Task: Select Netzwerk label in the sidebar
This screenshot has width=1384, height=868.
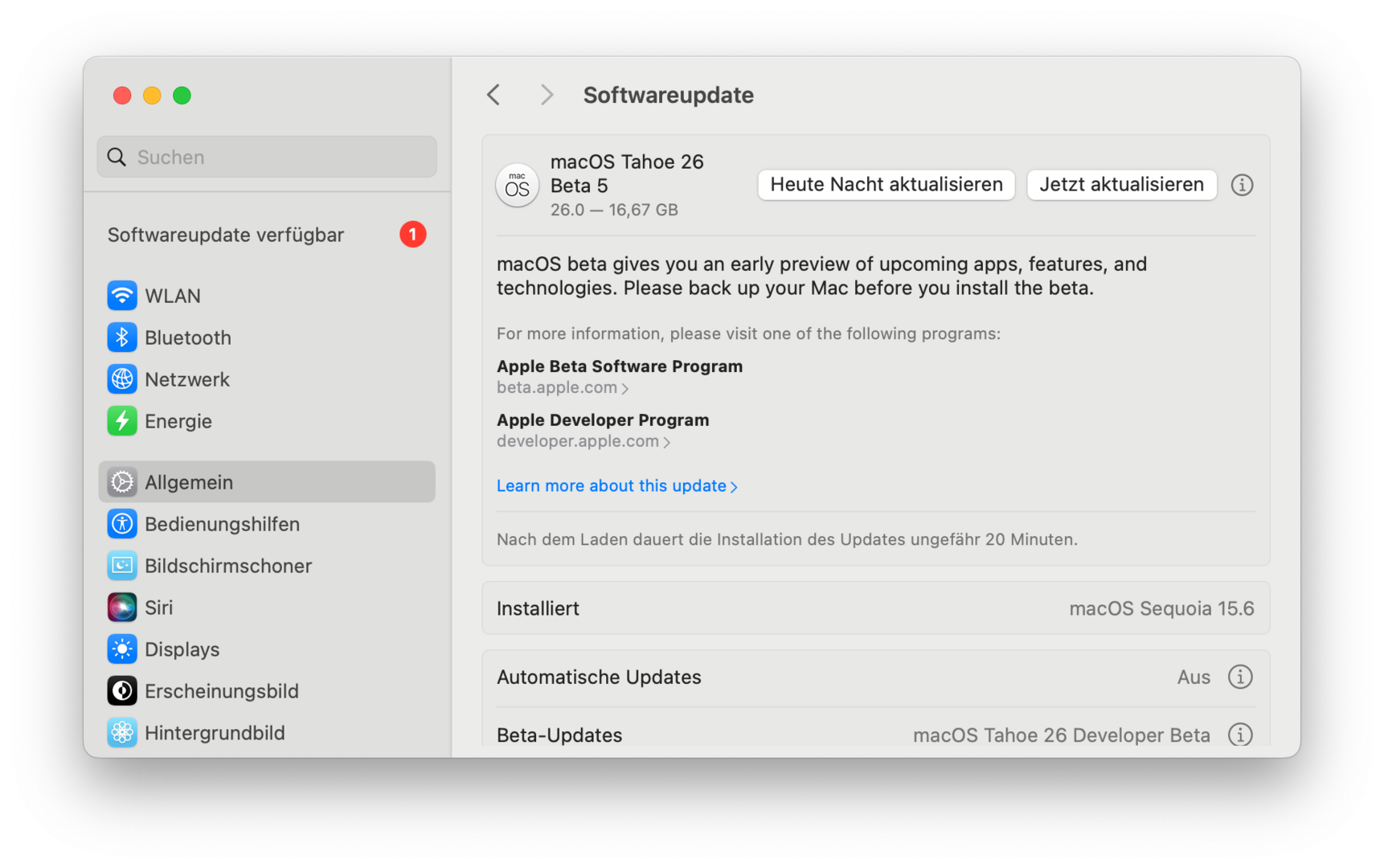Action: click(x=187, y=379)
